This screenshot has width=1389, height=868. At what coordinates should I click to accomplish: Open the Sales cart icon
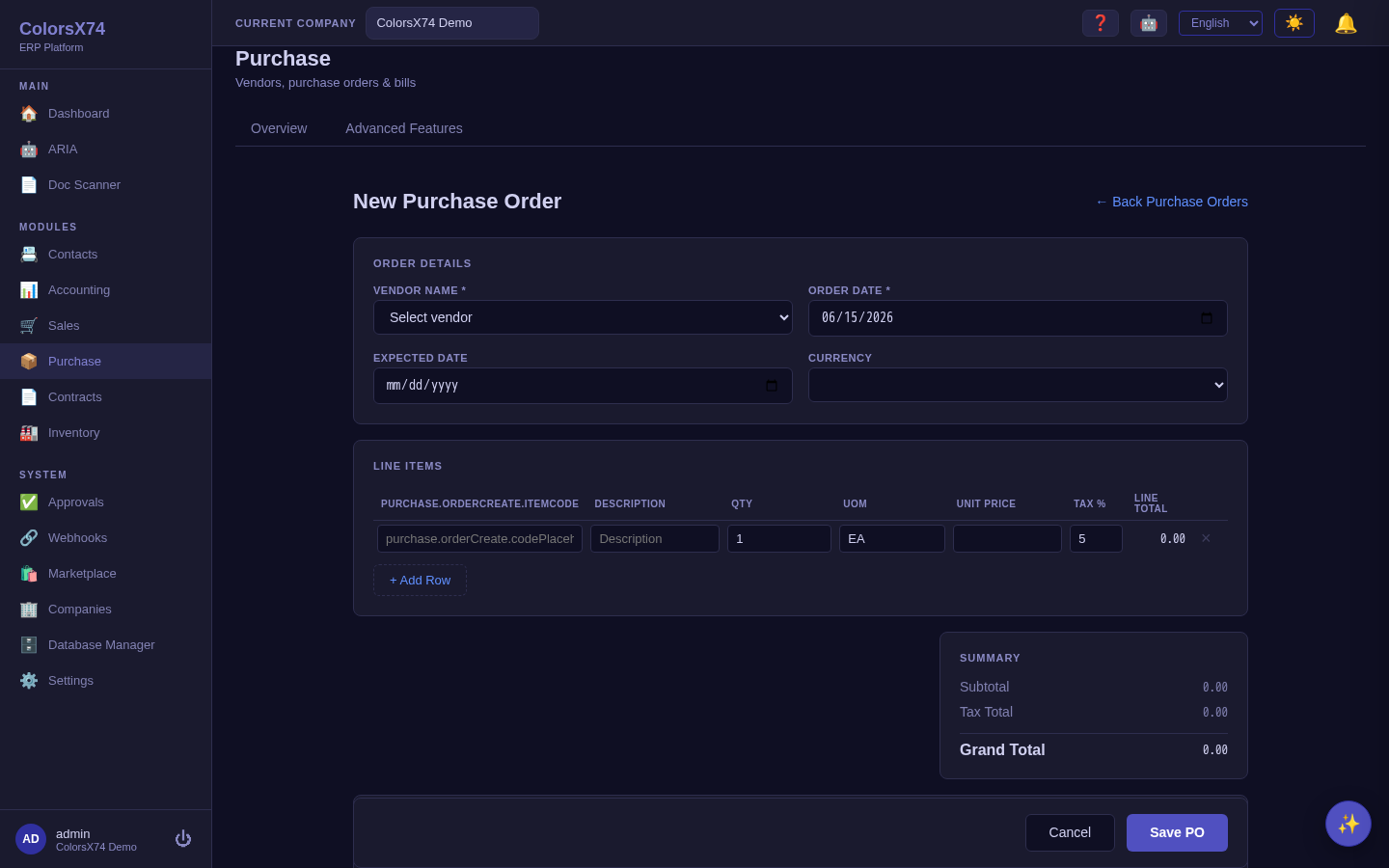[29, 326]
